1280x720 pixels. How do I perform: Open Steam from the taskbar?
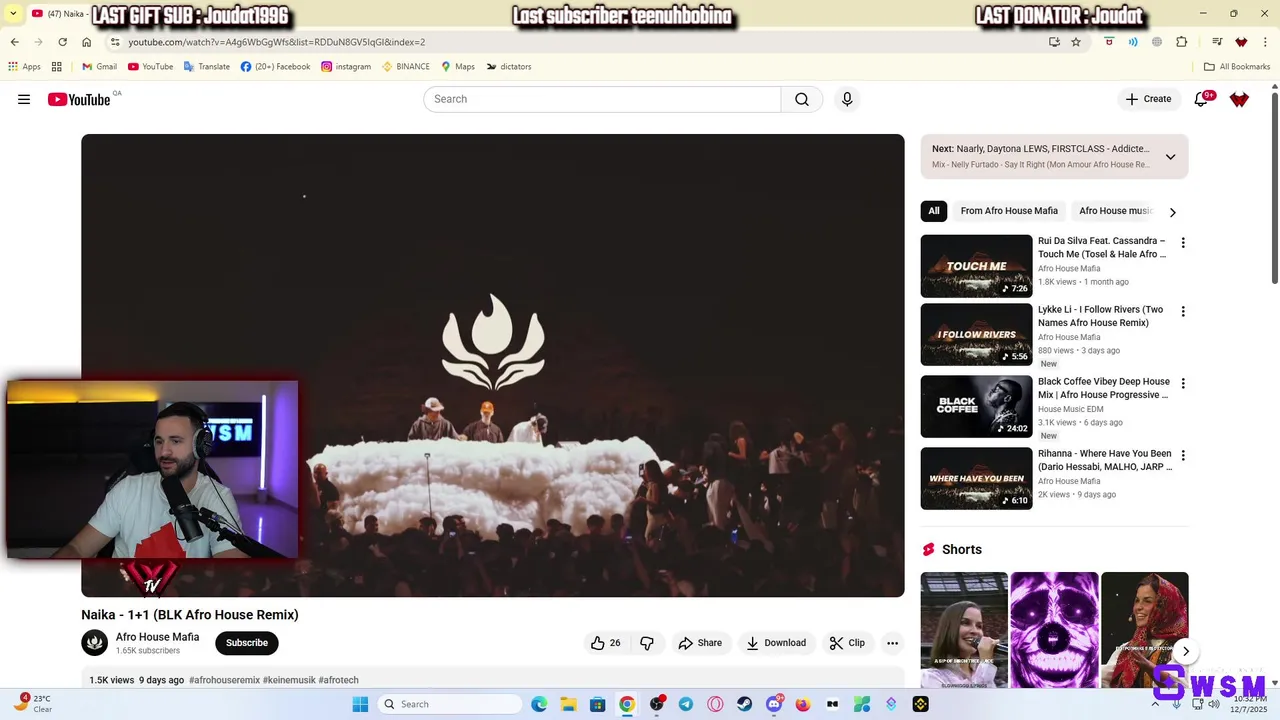pyautogui.click(x=745, y=704)
